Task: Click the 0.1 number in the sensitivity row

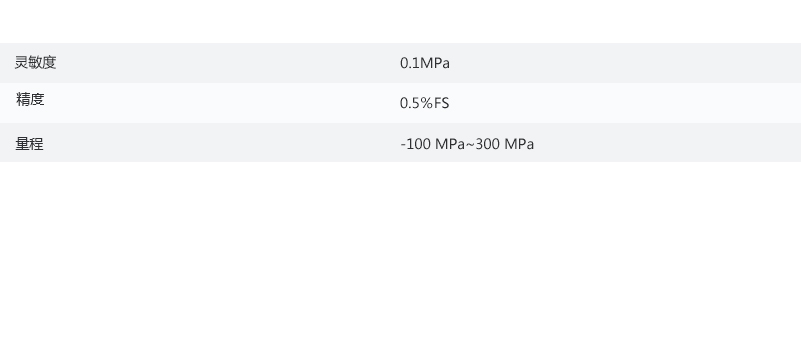Action: (410, 63)
